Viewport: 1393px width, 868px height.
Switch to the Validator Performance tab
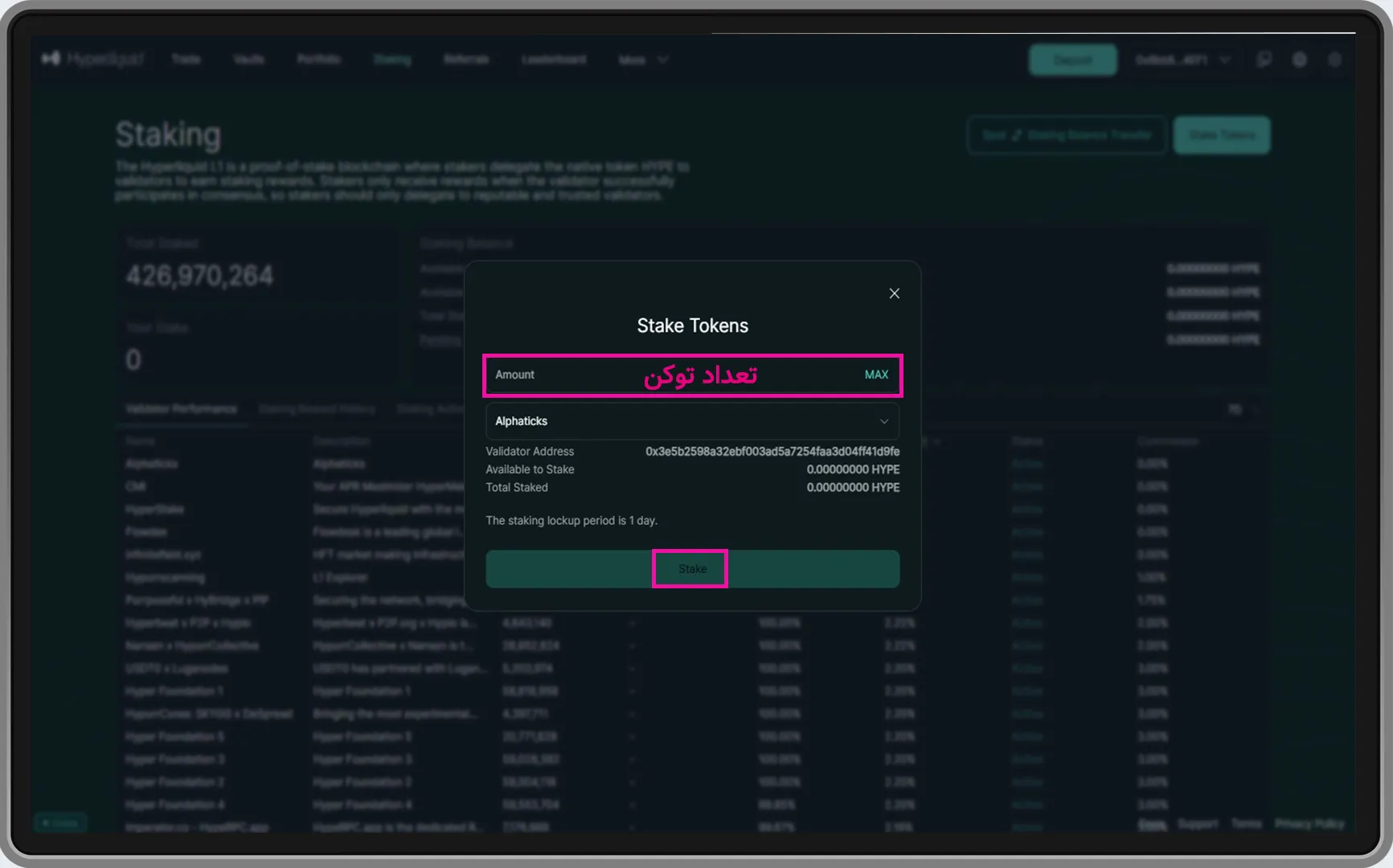(x=181, y=409)
